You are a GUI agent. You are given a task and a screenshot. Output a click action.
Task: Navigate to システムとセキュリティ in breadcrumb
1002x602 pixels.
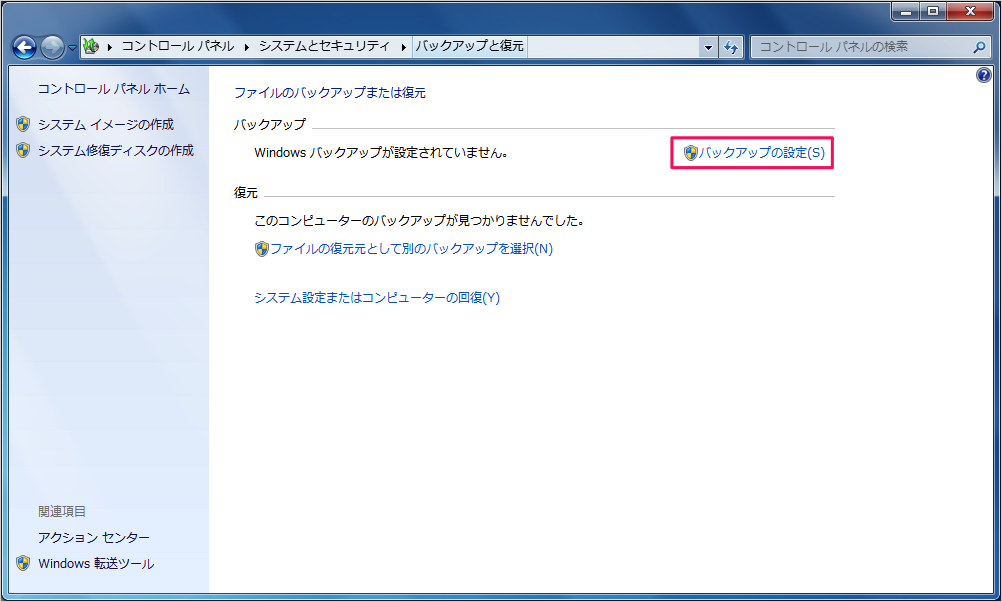(x=324, y=46)
